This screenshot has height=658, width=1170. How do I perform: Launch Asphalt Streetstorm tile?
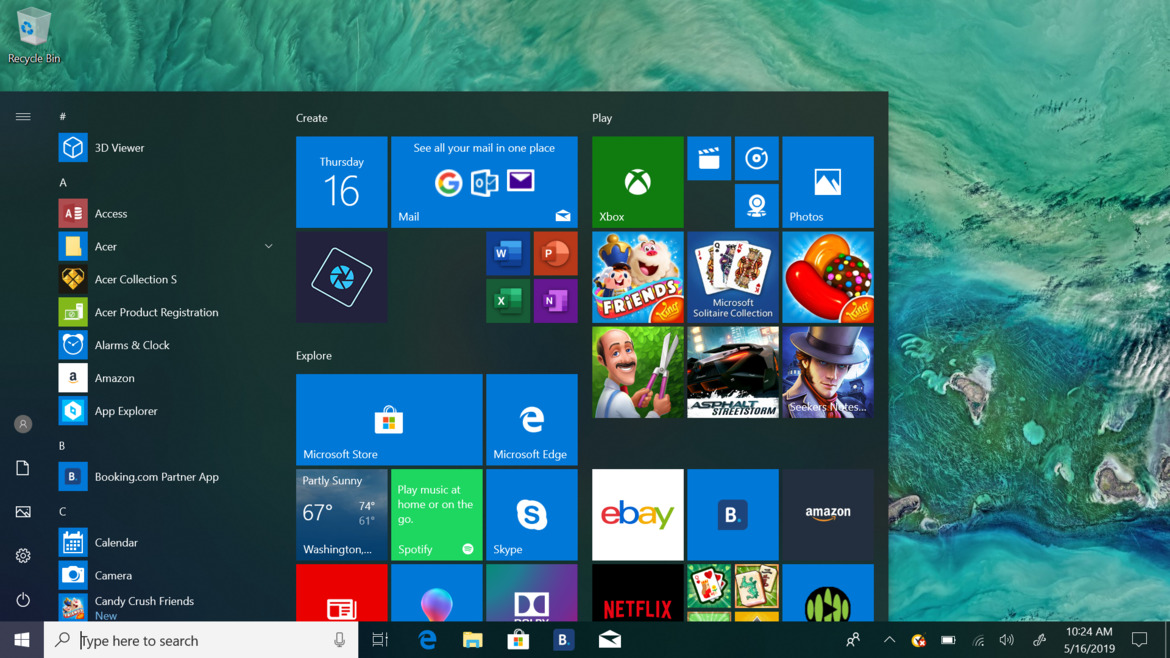coord(733,372)
